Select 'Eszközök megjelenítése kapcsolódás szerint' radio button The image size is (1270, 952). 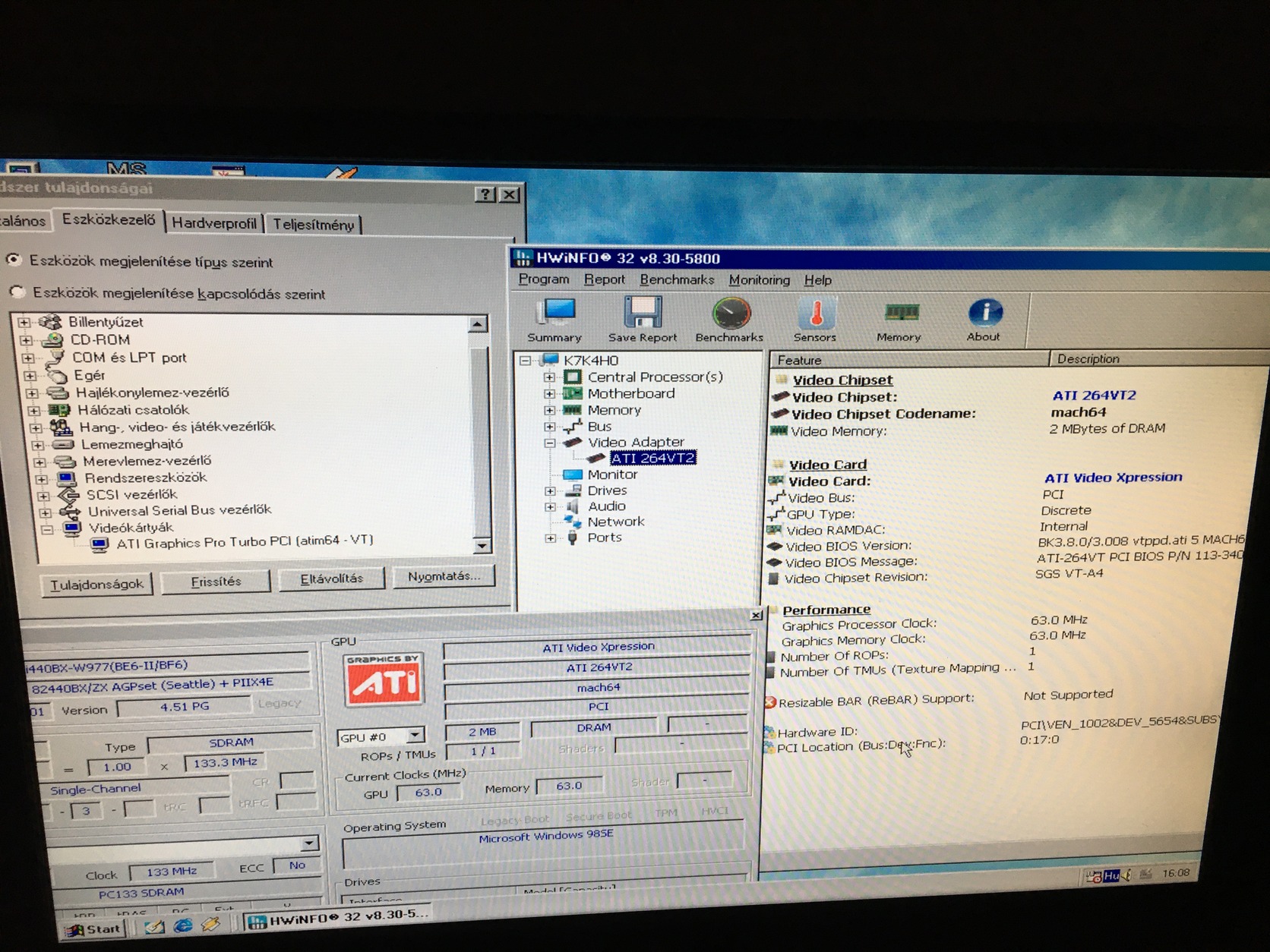[x=17, y=292]
